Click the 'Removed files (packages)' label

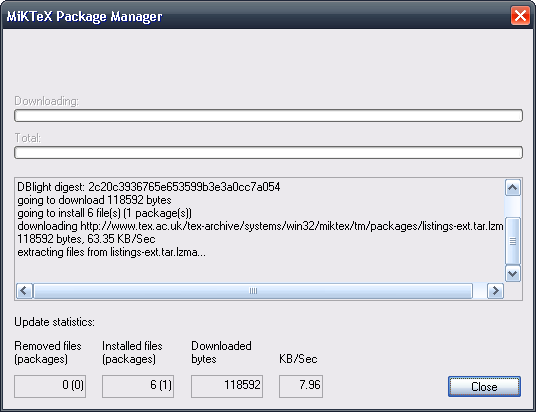click(48, 353)
